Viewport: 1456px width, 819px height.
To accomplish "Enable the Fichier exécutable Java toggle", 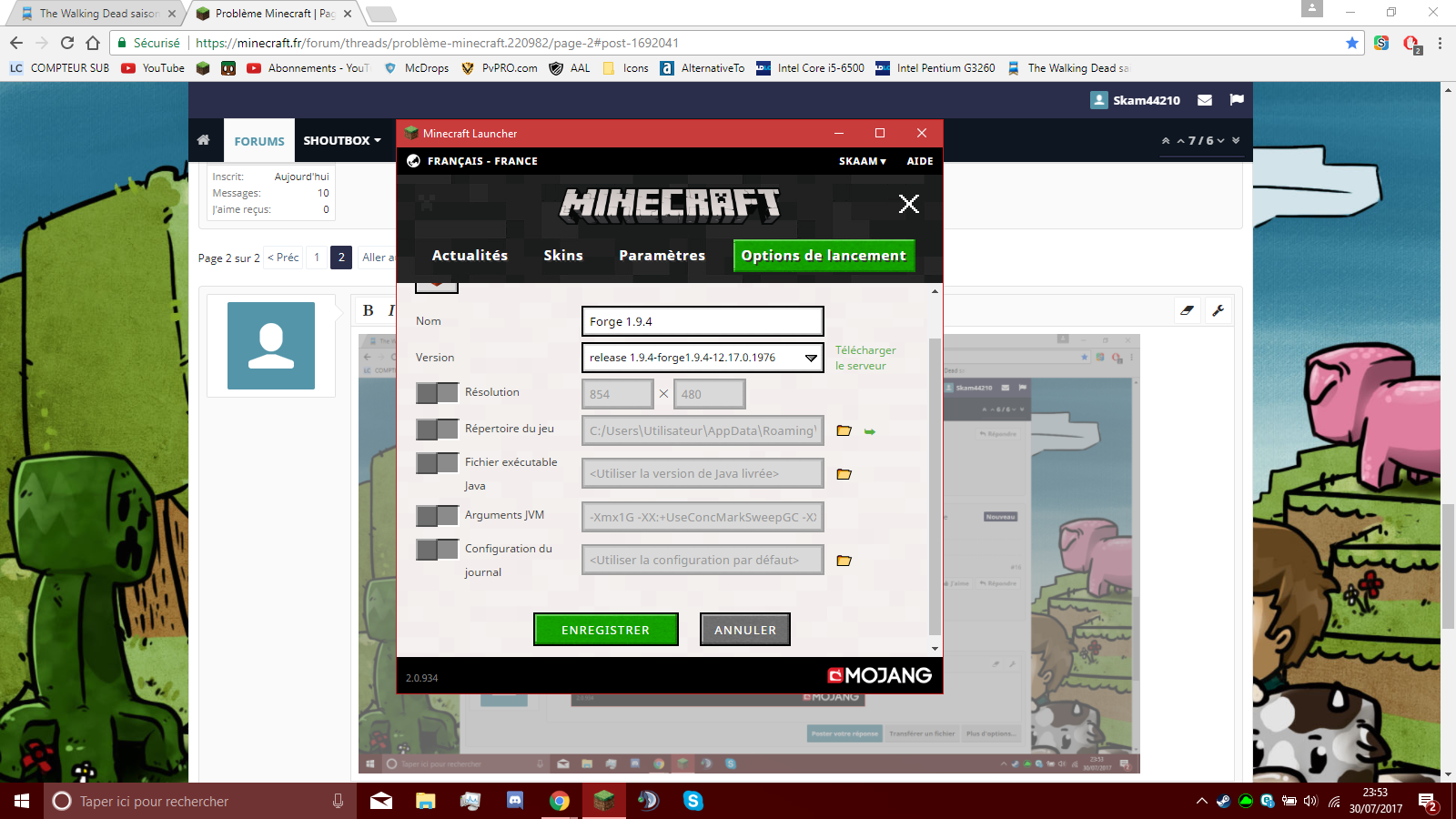I will [x=437, y=463].
